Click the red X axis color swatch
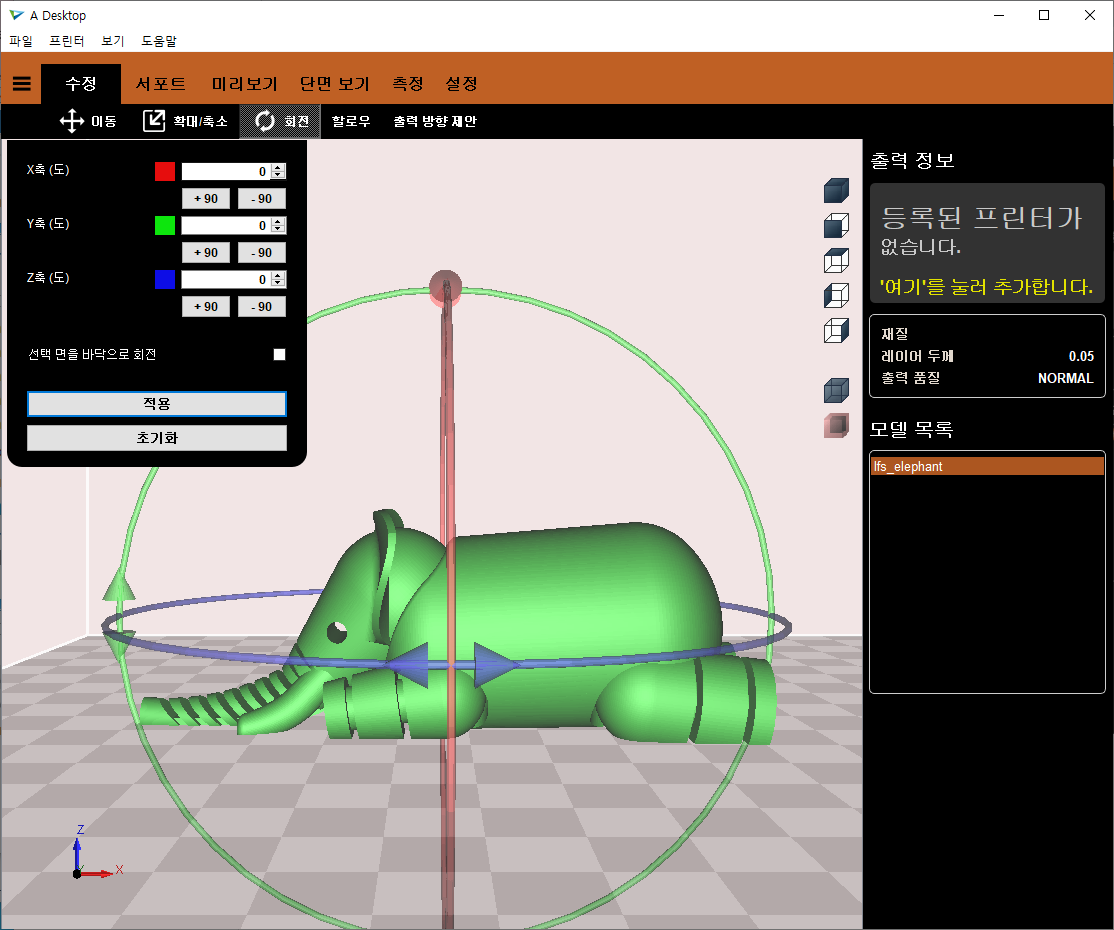The image size is (1114, 930). (165, 171)
